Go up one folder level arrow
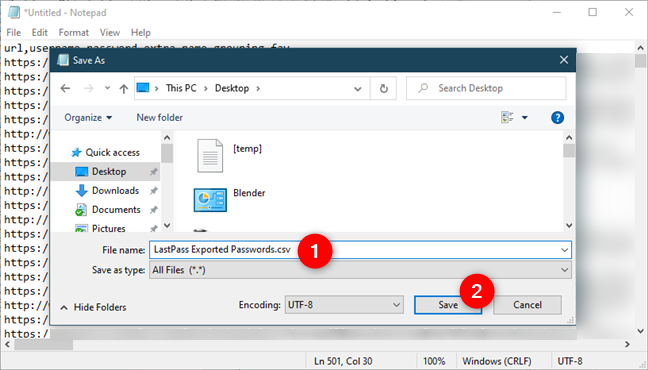This screenshot has width=648, height=370. 124,88
